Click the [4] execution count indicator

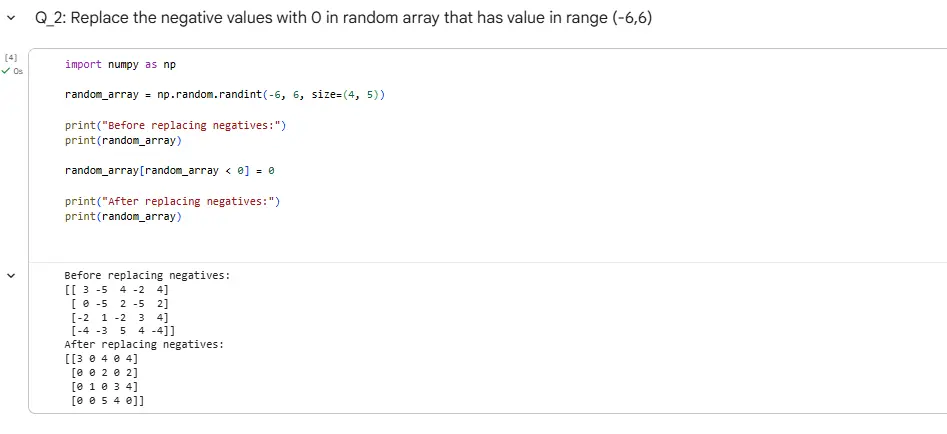pos(11,58)
